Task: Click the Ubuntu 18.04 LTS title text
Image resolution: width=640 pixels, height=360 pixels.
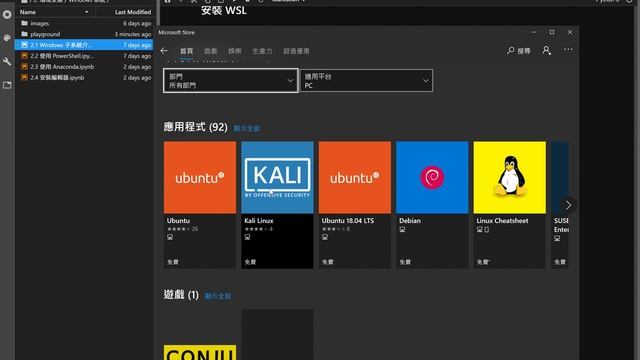Action: point(348,220)
